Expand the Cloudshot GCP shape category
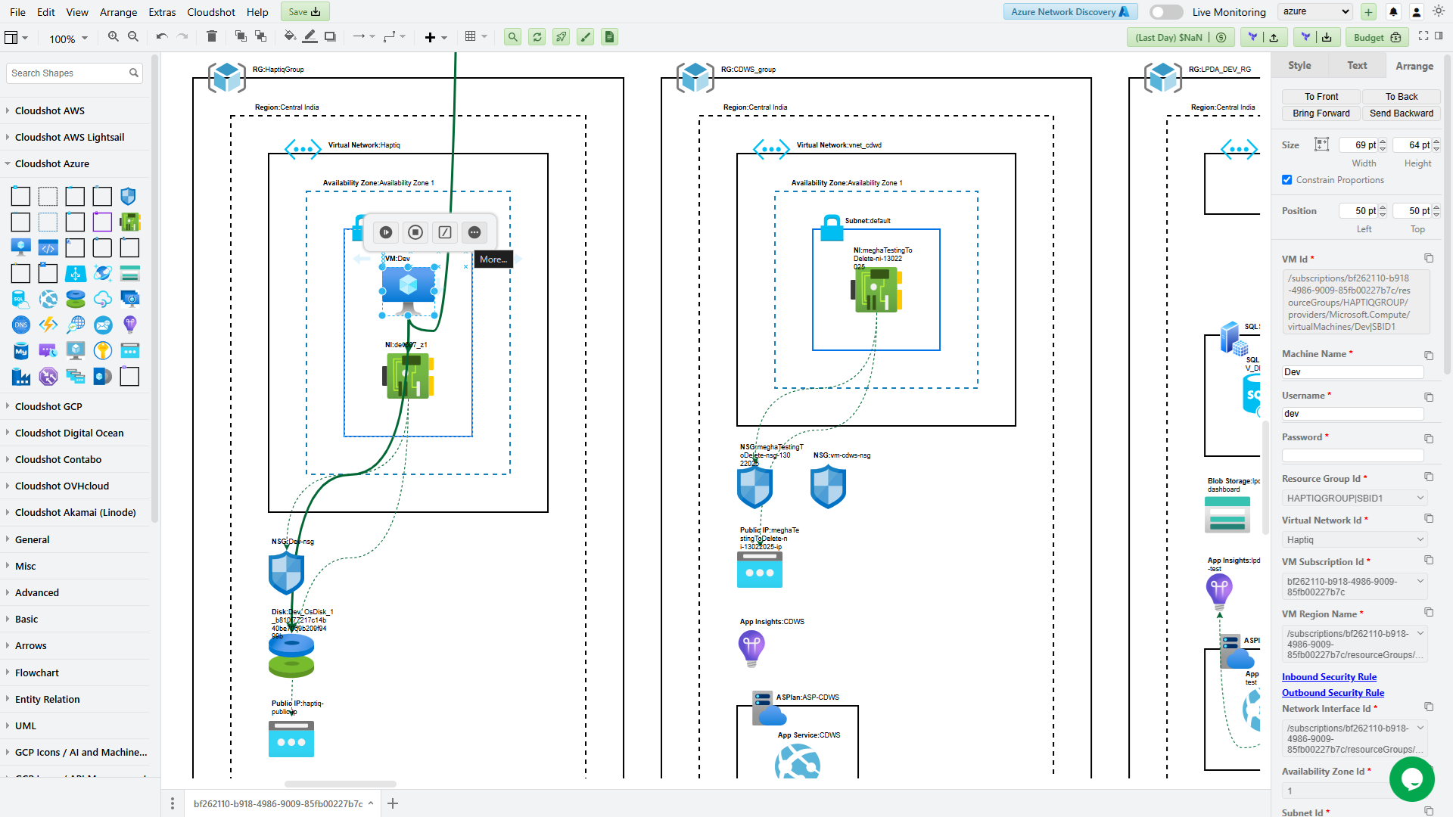 coord(48,406)
